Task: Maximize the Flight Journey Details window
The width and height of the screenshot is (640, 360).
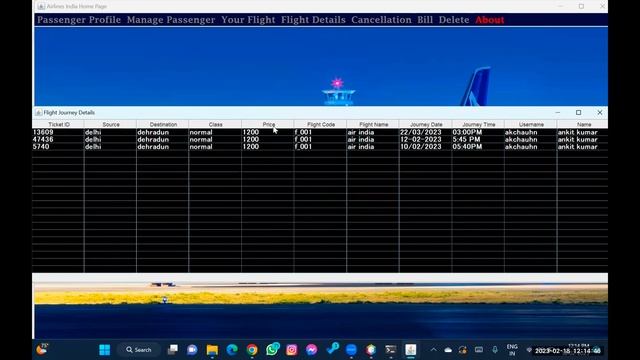Action: coord(578,113)
